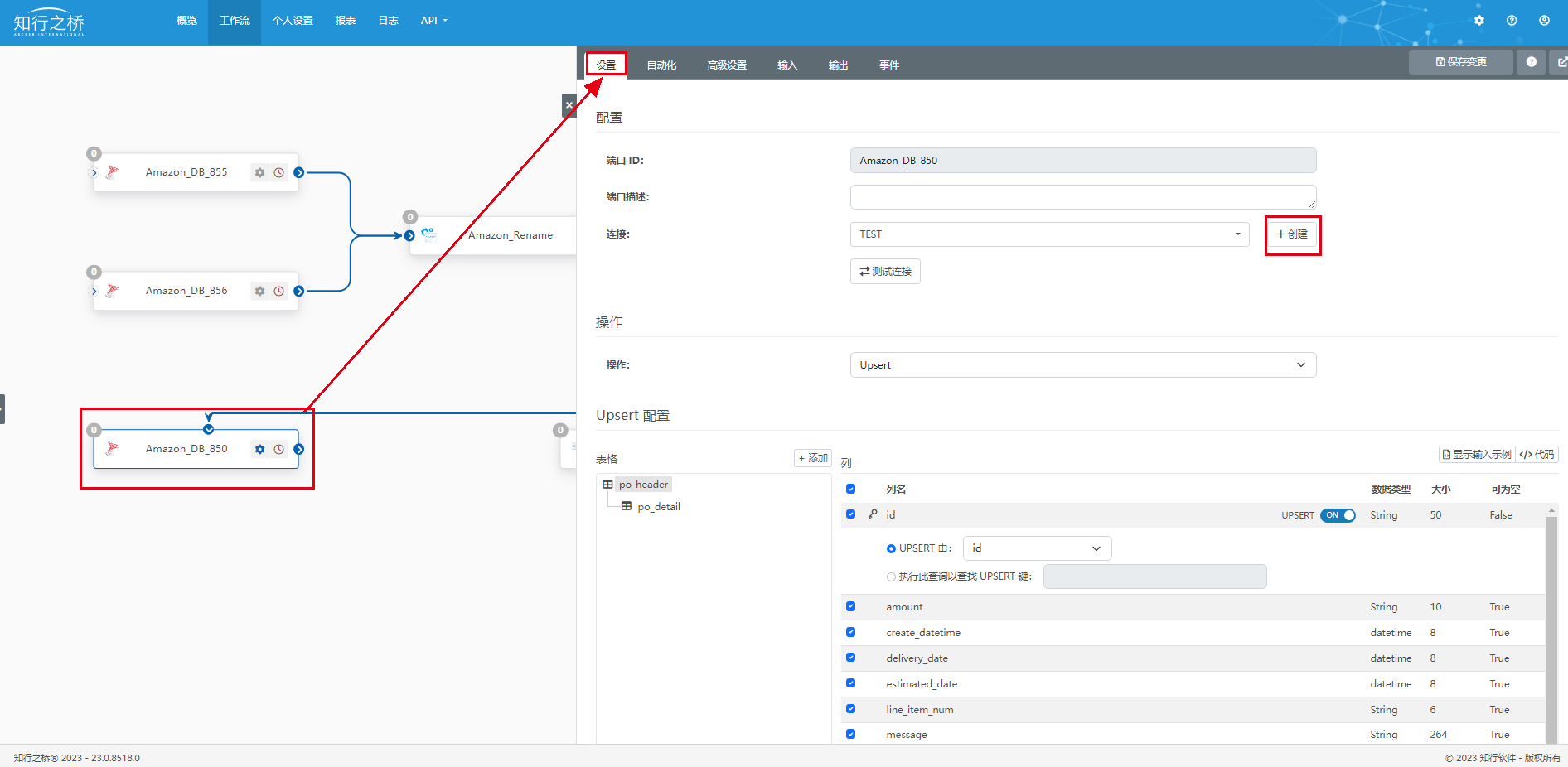Select po_detail table in tree

click(658, 507)
